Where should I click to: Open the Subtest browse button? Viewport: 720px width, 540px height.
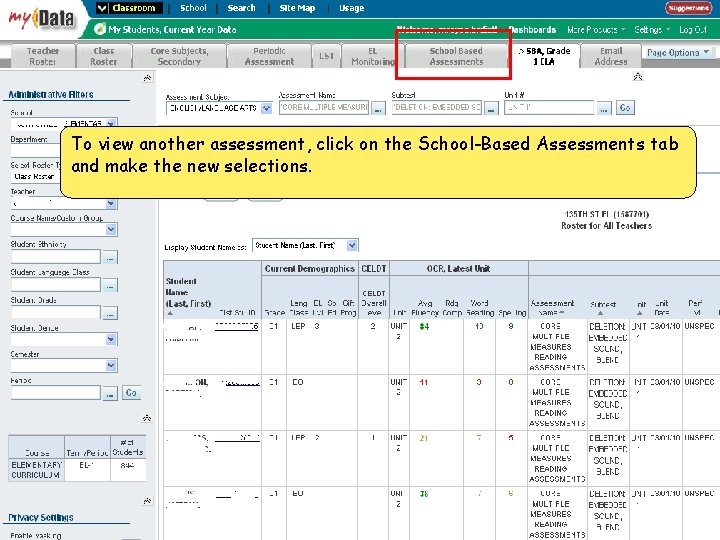(491, 109)
